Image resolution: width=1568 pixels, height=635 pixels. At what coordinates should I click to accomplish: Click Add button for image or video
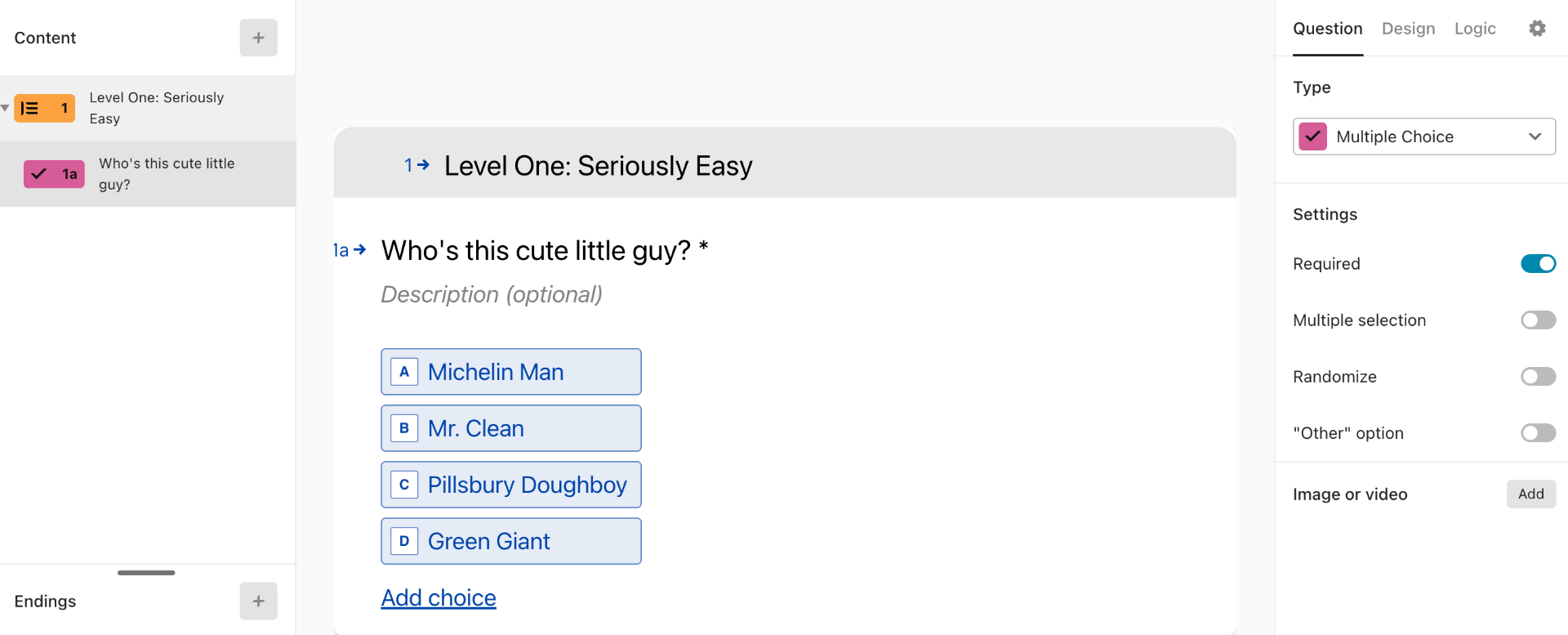point(1530,494)
